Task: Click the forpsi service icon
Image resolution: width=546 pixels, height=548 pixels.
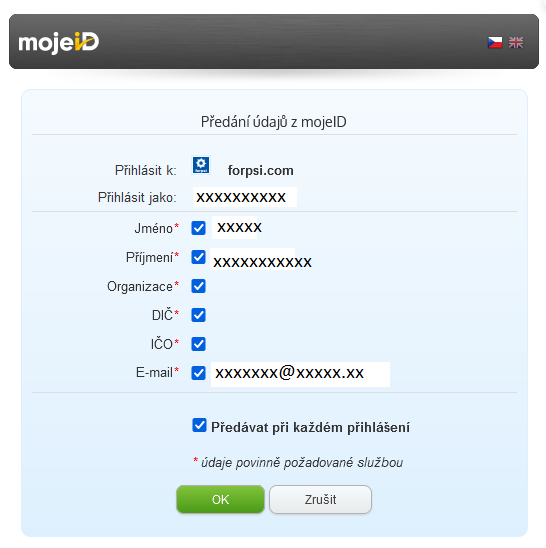Action: (201, 165)
